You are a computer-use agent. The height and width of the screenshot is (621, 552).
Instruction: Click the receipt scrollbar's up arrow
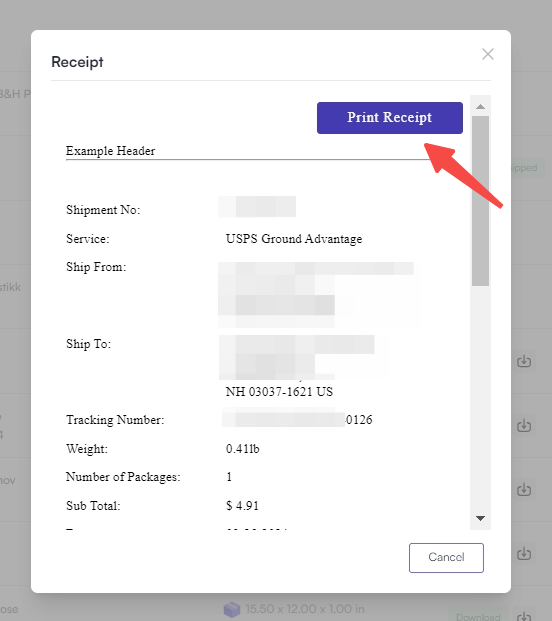[480, 107]
